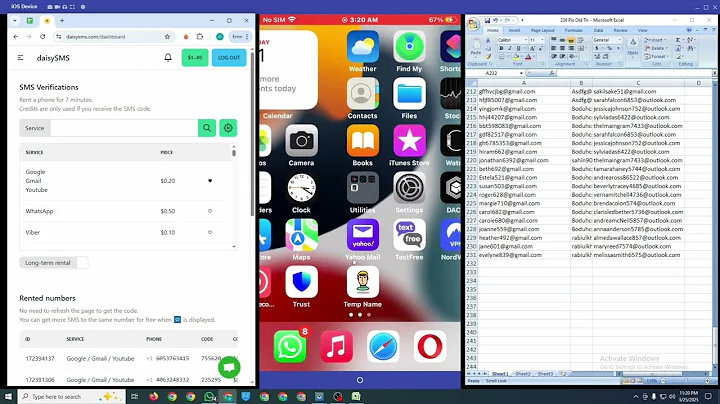Select the Google Gmail Youtube service radio
This screenshot has width=720, height=404.
click(210, 181)
